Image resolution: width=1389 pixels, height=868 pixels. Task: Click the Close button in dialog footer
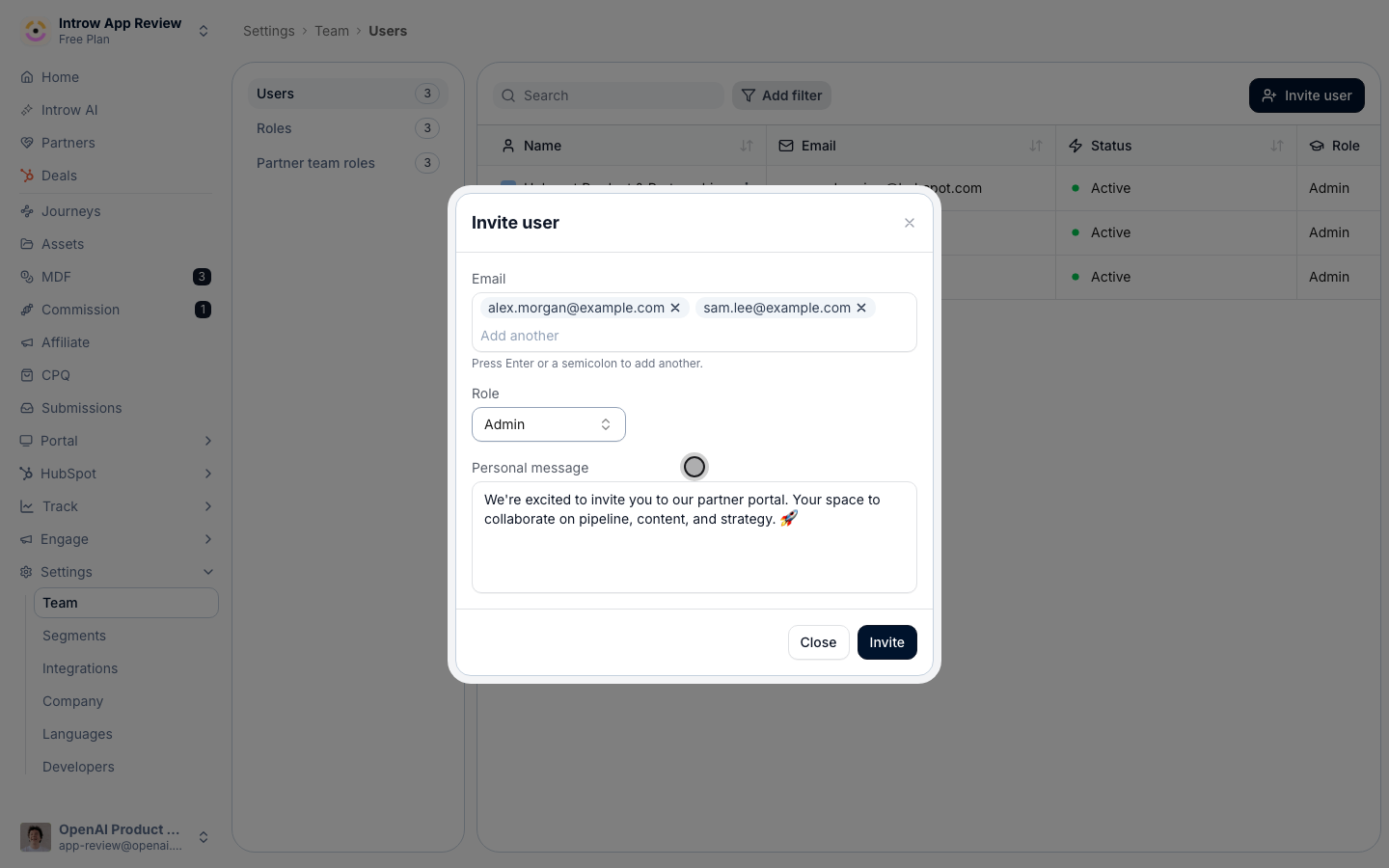(x=819, y=642)
